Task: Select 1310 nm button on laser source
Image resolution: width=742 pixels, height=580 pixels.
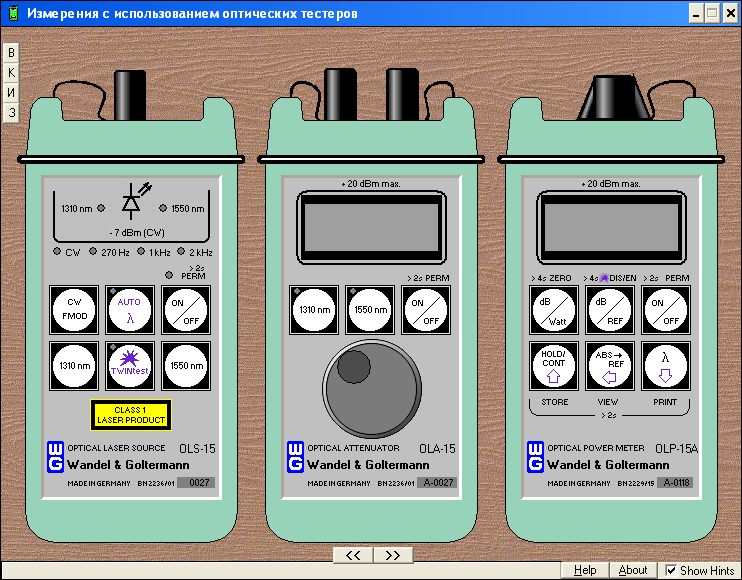Action: click(x=74, y=366)
